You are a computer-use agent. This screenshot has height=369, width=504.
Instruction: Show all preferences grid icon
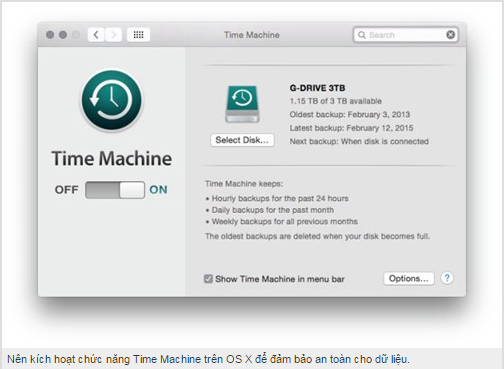(138, 35)
